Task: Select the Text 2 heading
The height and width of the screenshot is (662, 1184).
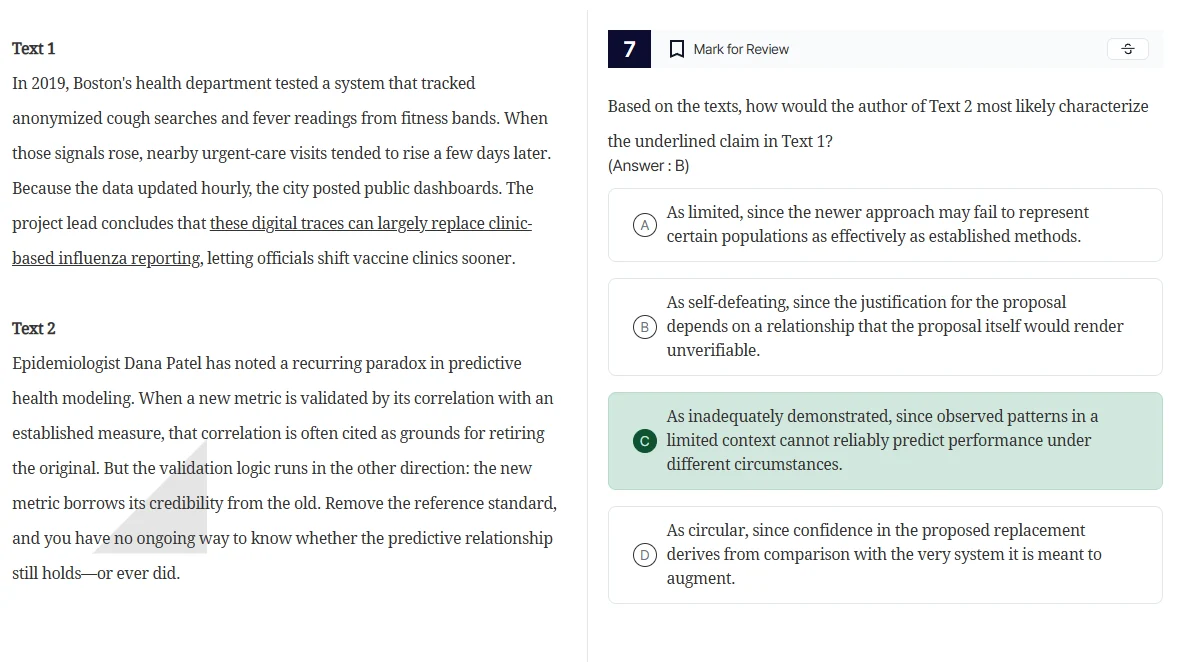Action: (x=33, y=328)
